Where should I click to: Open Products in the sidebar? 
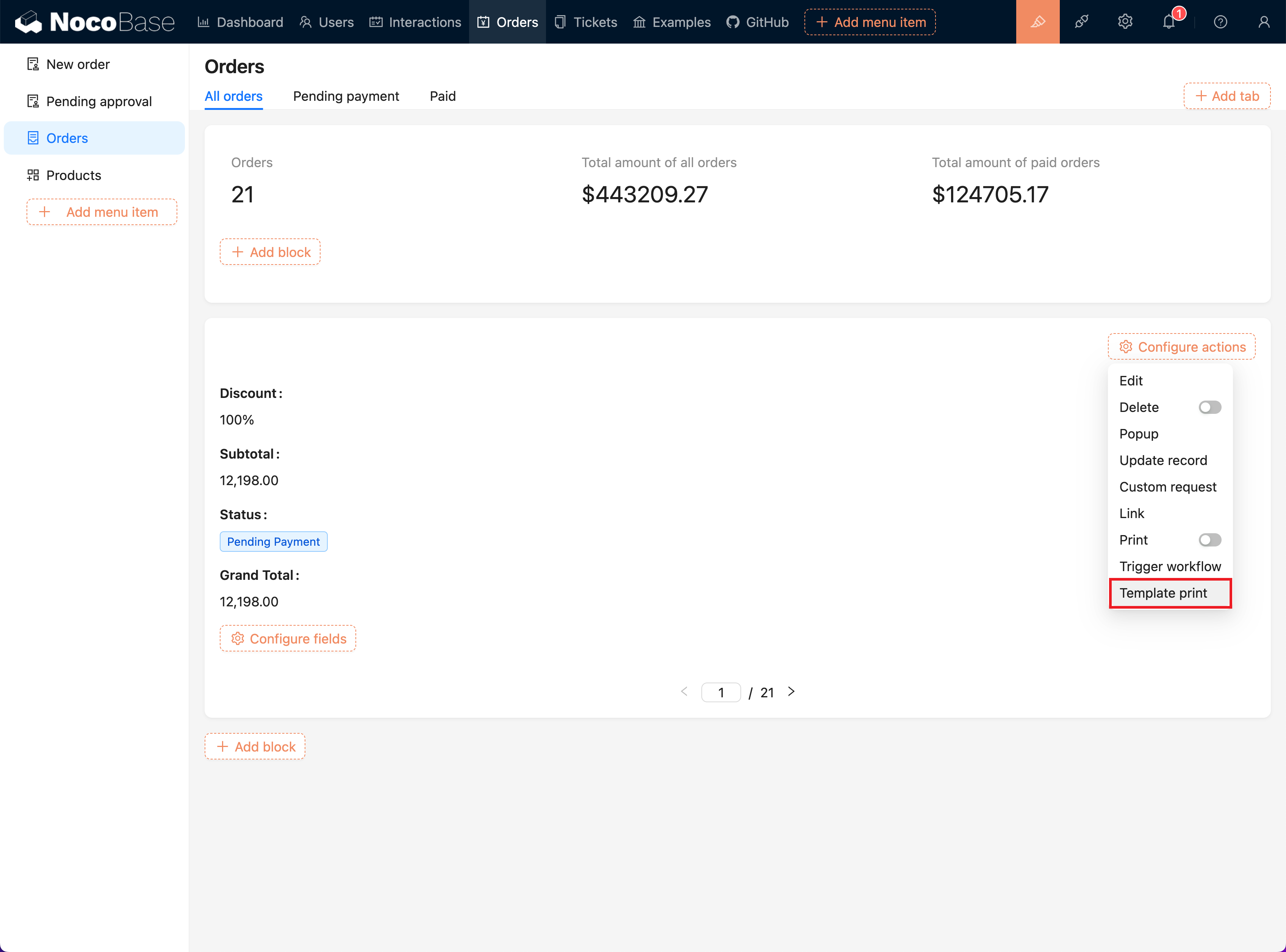[74, 175]
